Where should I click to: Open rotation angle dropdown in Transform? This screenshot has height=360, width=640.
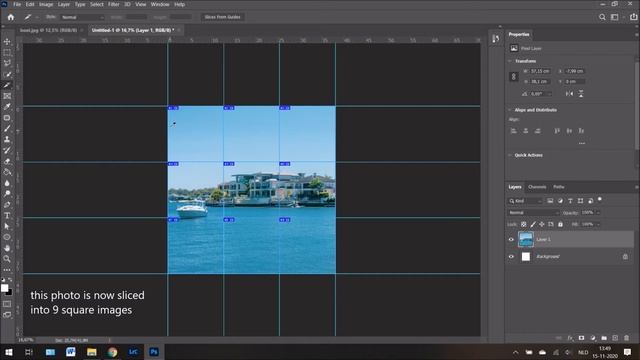point(550,94)
